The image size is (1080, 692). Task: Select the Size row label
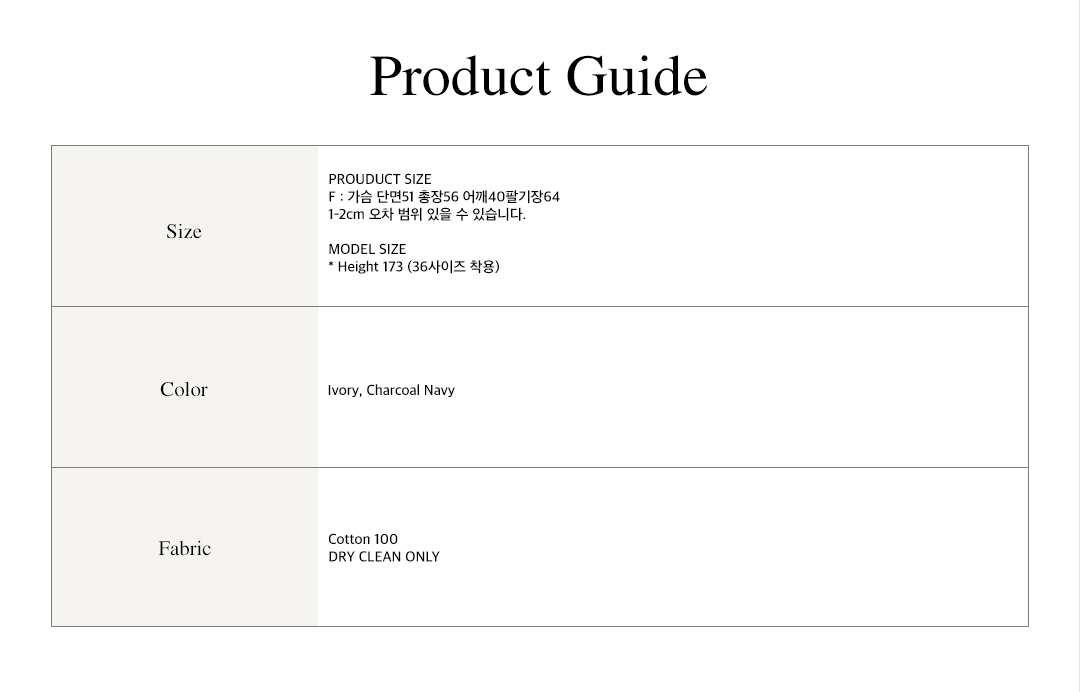click(184, 231)
